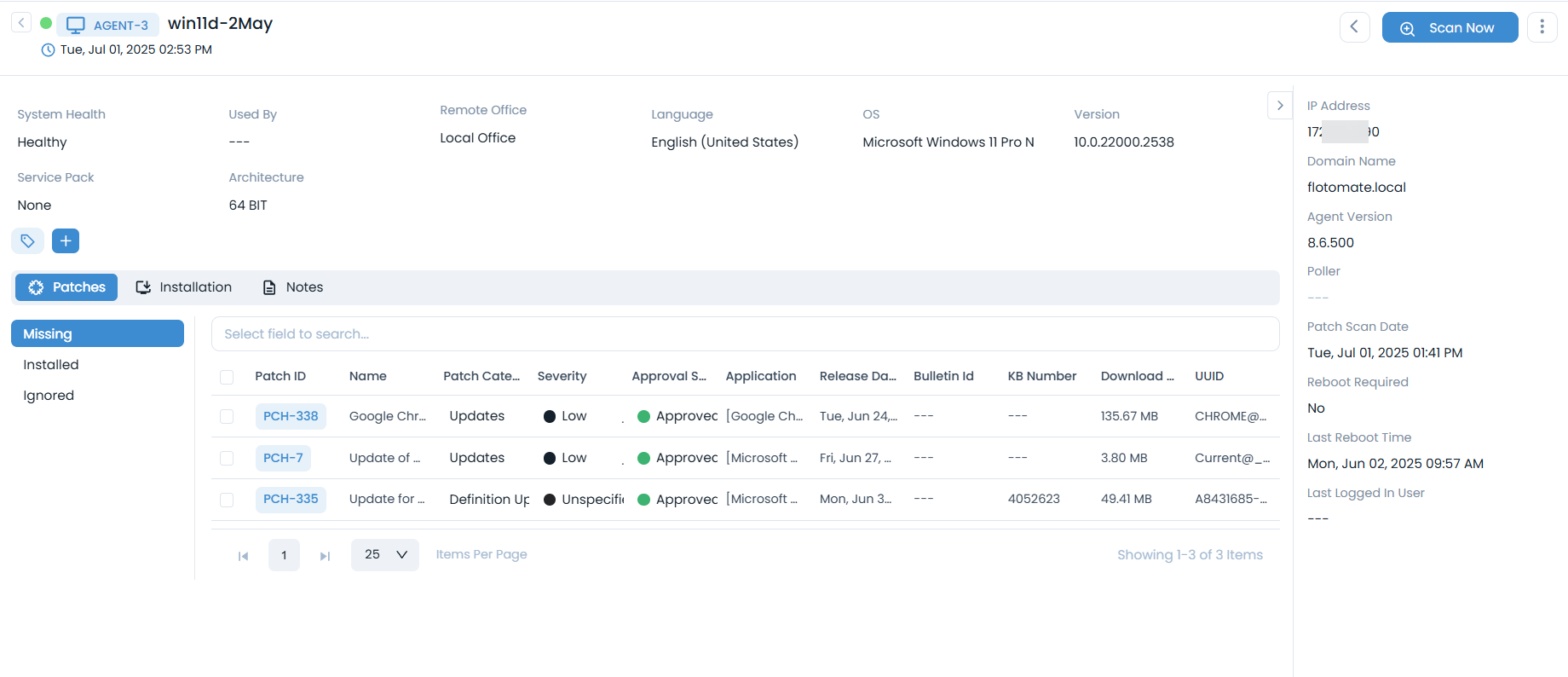1568x677 pixels.
Task: Click the 49.41 MB download size
Action: (x=1126, y=499)
